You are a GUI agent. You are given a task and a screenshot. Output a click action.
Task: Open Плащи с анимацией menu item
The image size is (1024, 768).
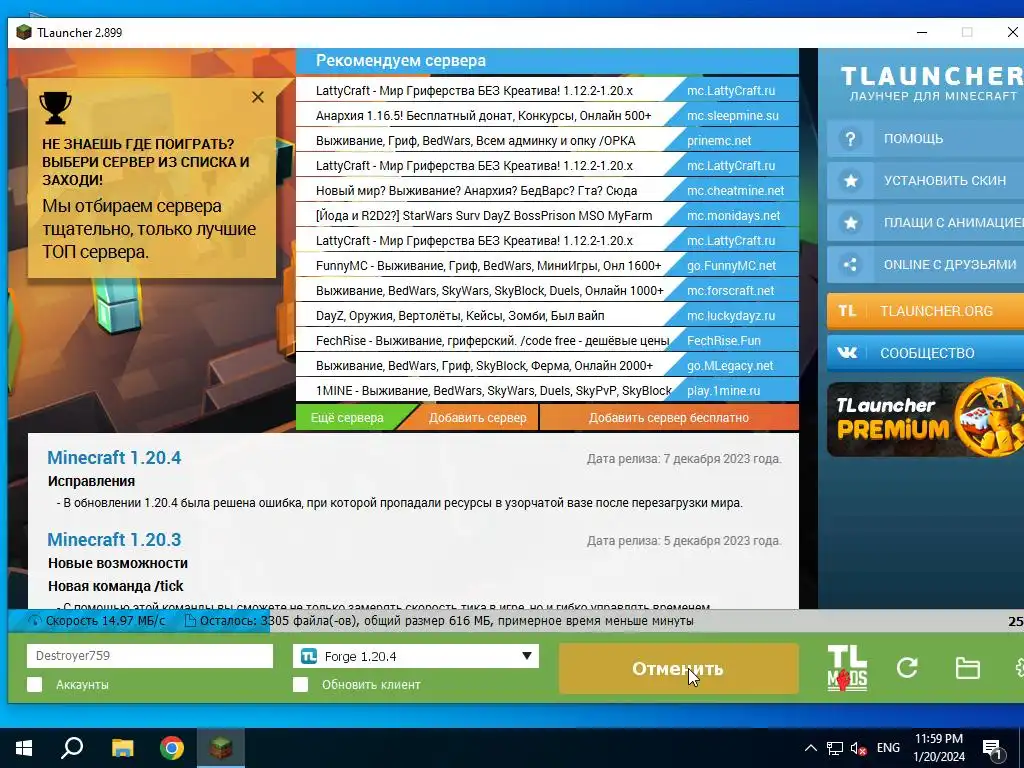click(x=925, y=223)
